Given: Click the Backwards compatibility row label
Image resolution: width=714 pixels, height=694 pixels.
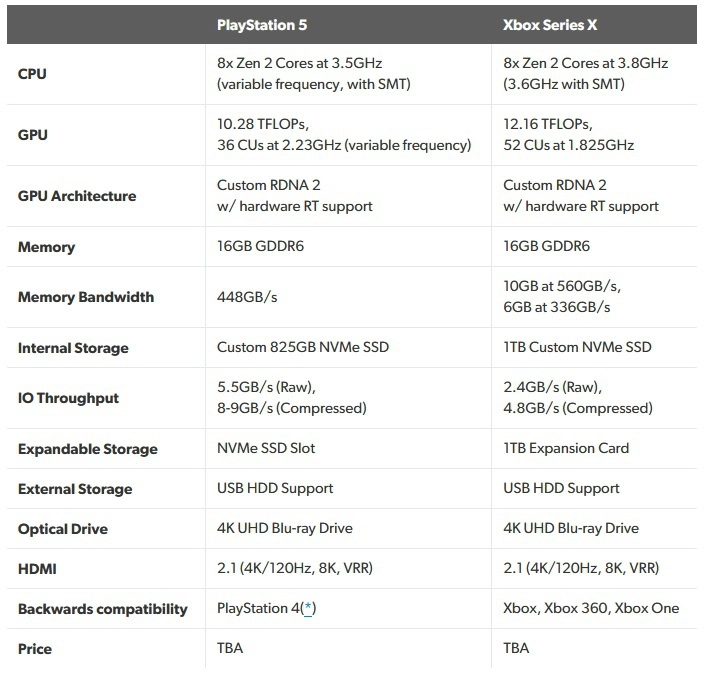Looking at the screenshot, I should (102, 609).
